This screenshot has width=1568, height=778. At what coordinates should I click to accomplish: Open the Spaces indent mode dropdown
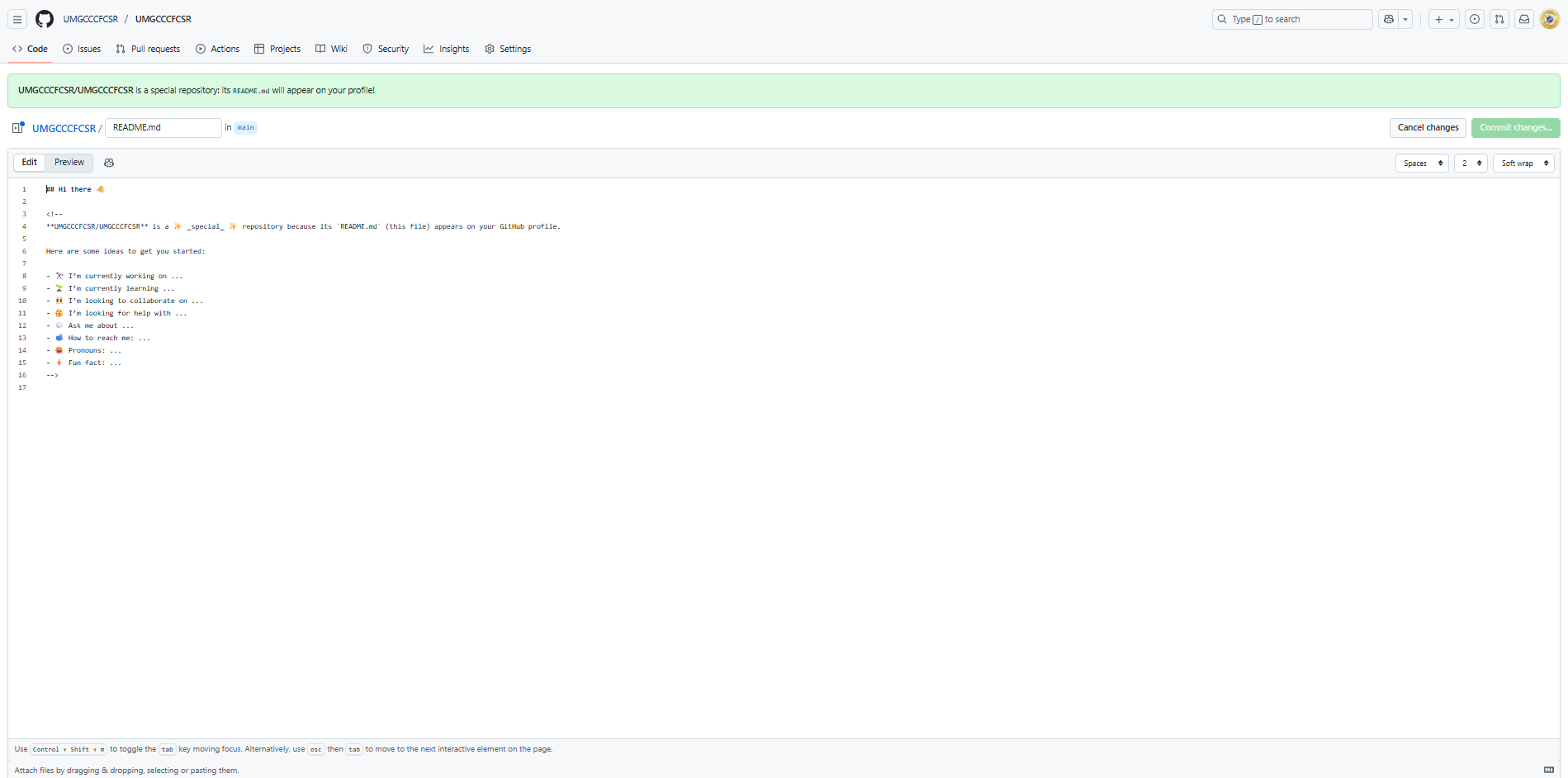pos(1422,164)
